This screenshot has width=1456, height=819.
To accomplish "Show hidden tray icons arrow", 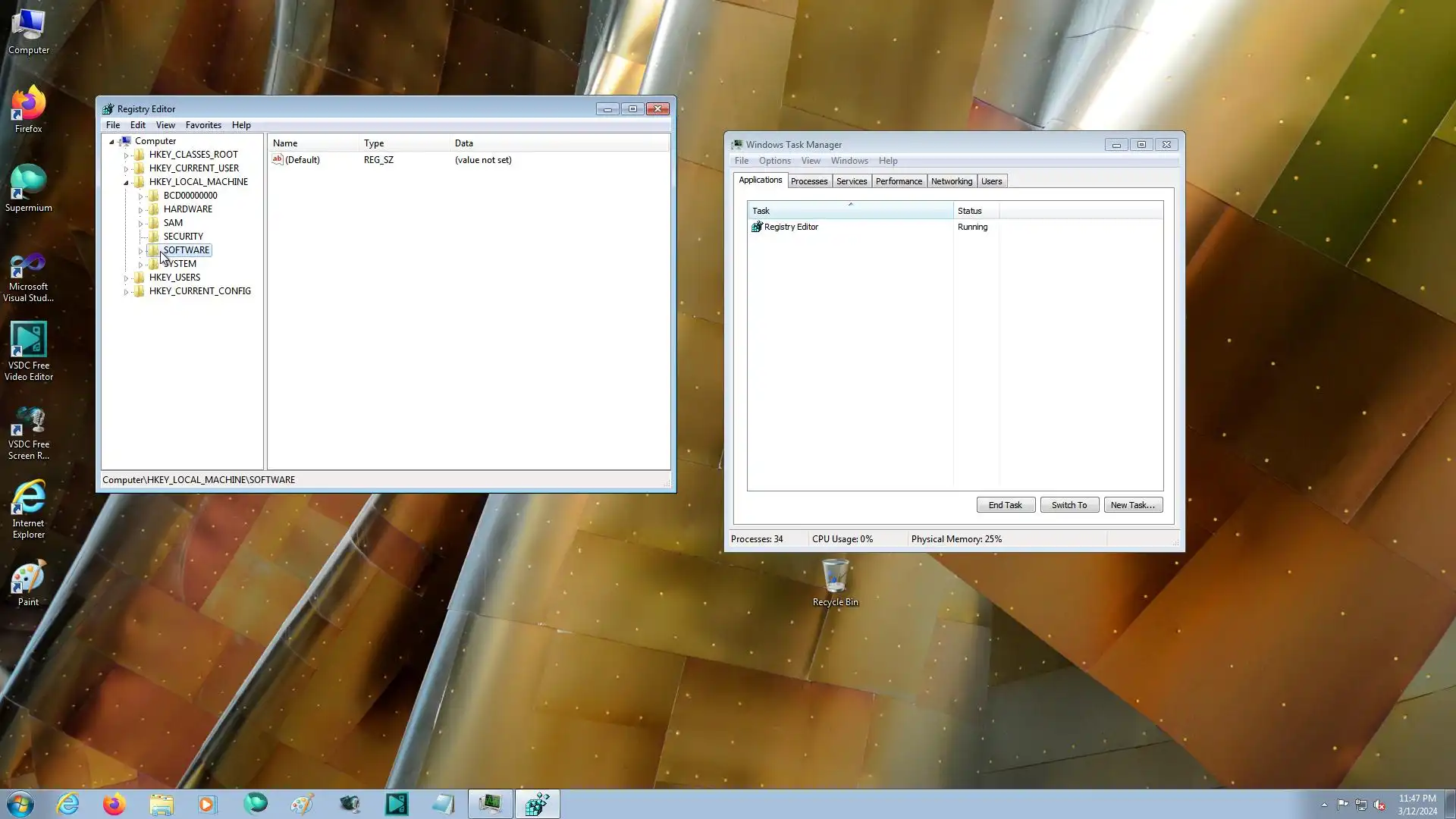I will (1324, 805).
